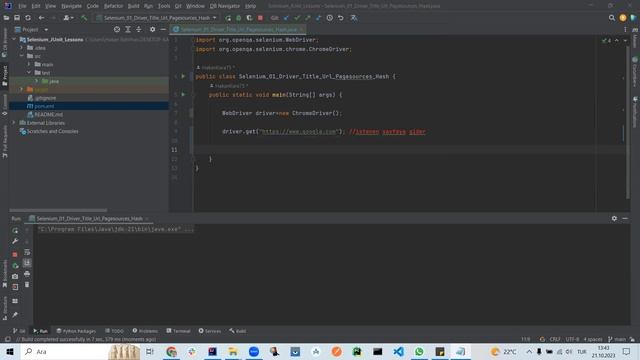Viewport: 640px width, 360px height.
Task: Click UTF-8 encoding in status bar
Action: click(572, 339)
